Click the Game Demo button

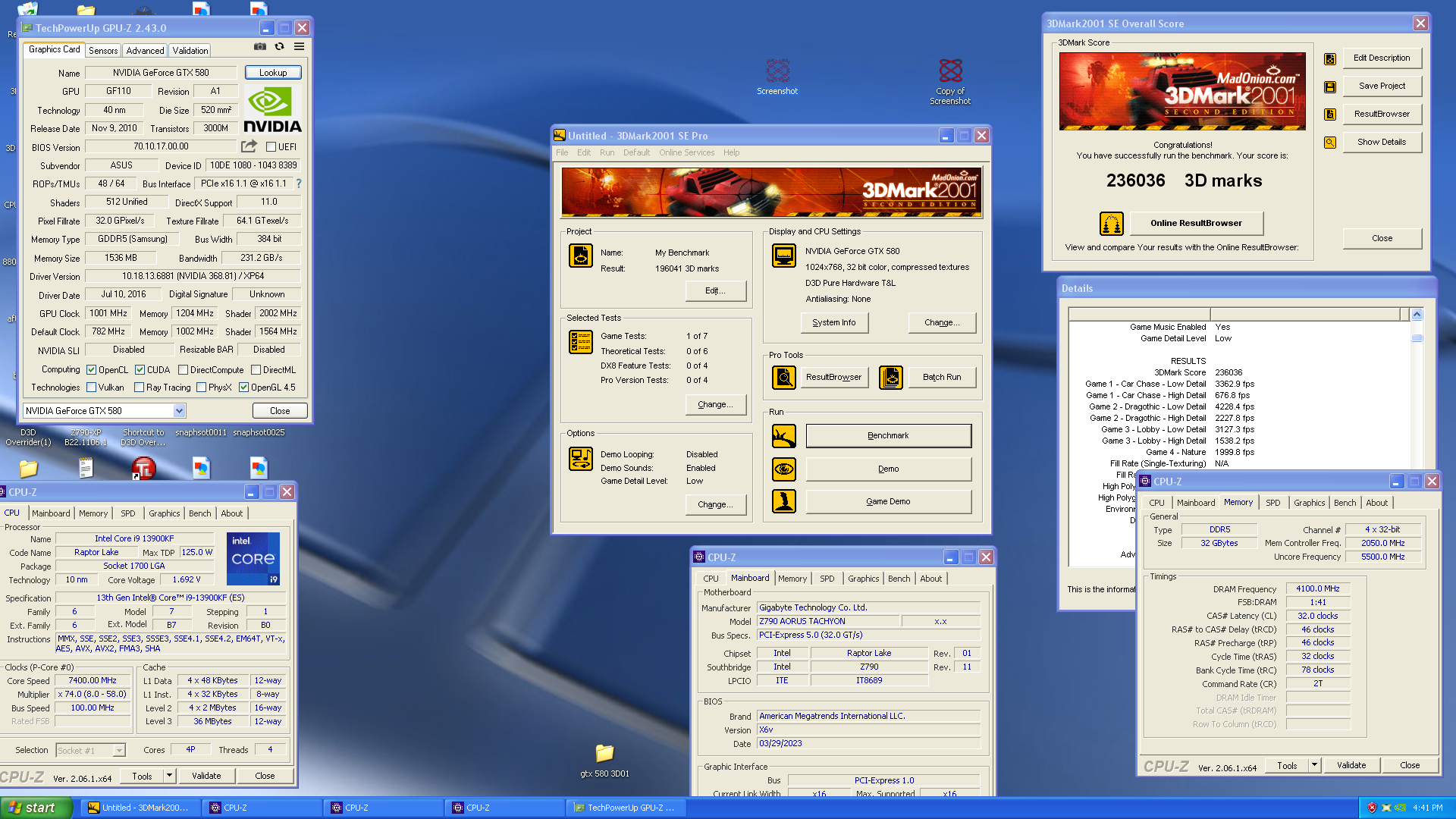888,501
